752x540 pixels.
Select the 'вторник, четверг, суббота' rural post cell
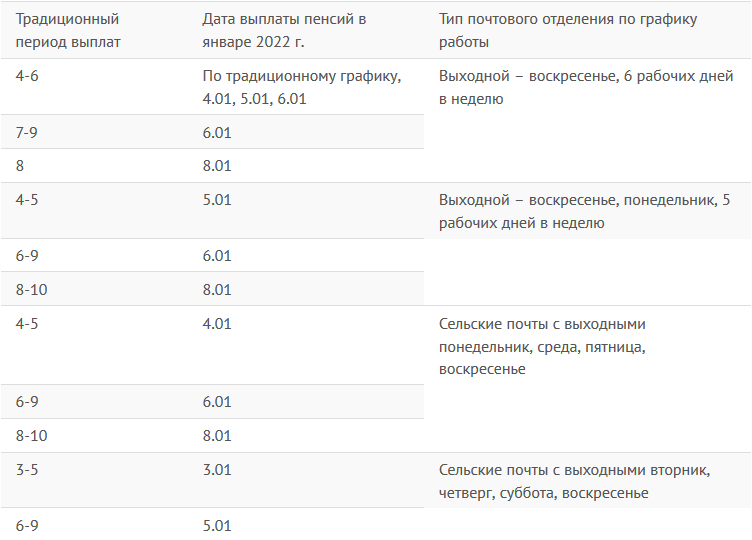(574, 481)
